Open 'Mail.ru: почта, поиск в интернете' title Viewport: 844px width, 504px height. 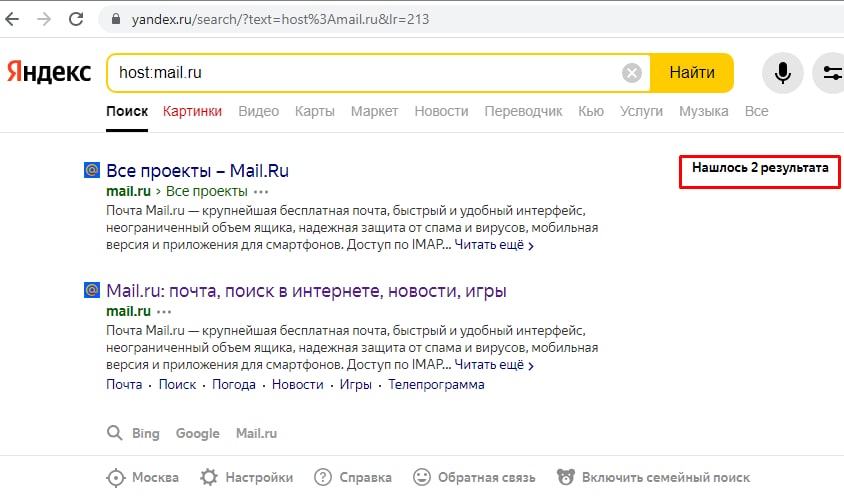[306, 291]
